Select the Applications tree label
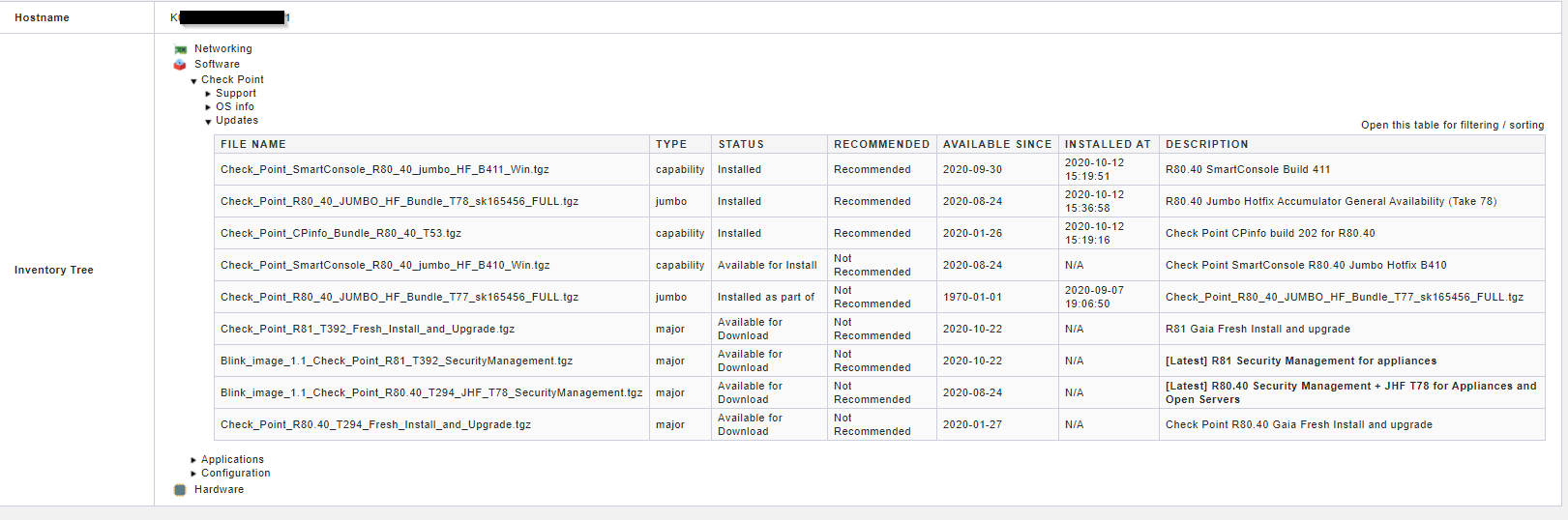Viewport: 1568px width, 520px height. (x=232, y=459)
